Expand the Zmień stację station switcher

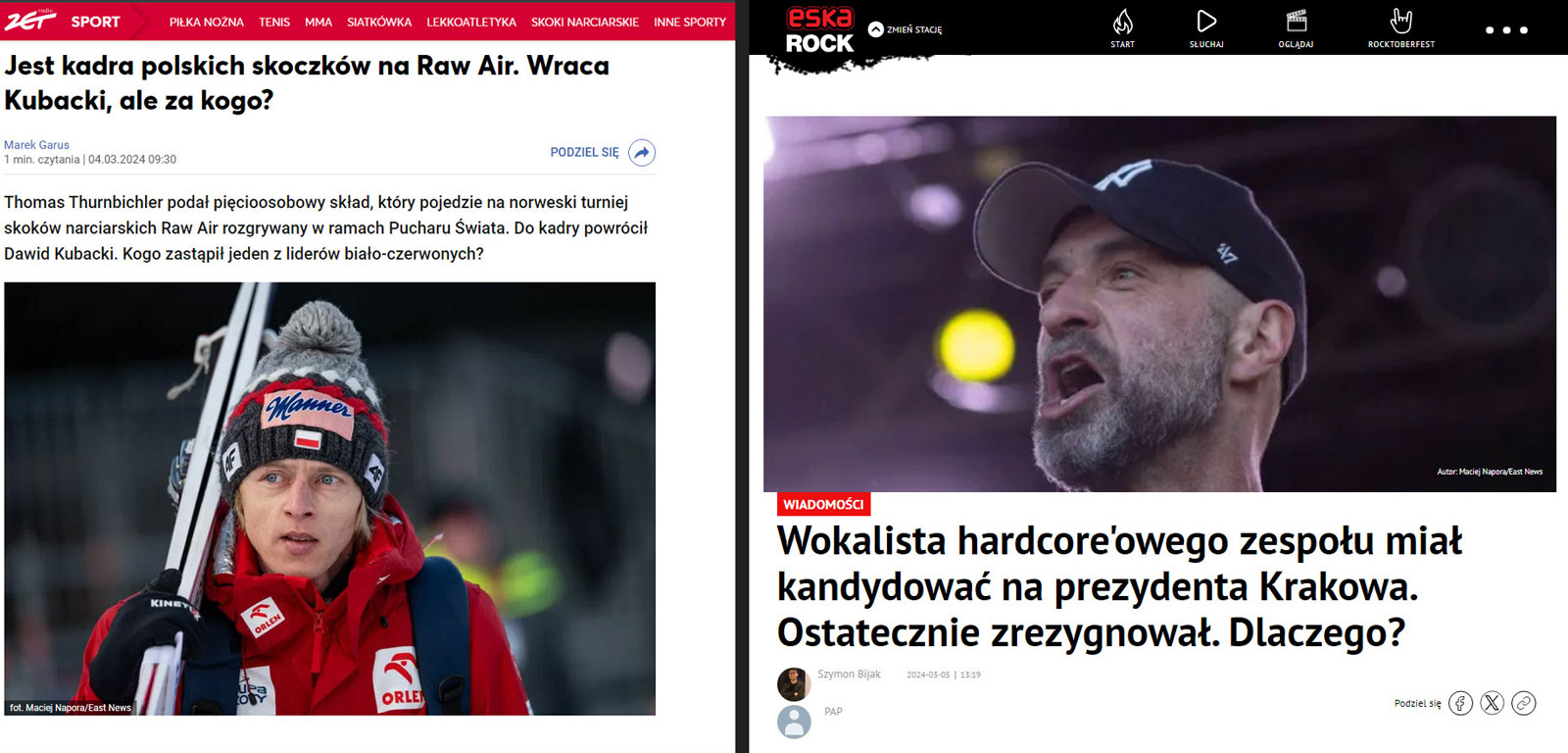(x=906, y=29)
